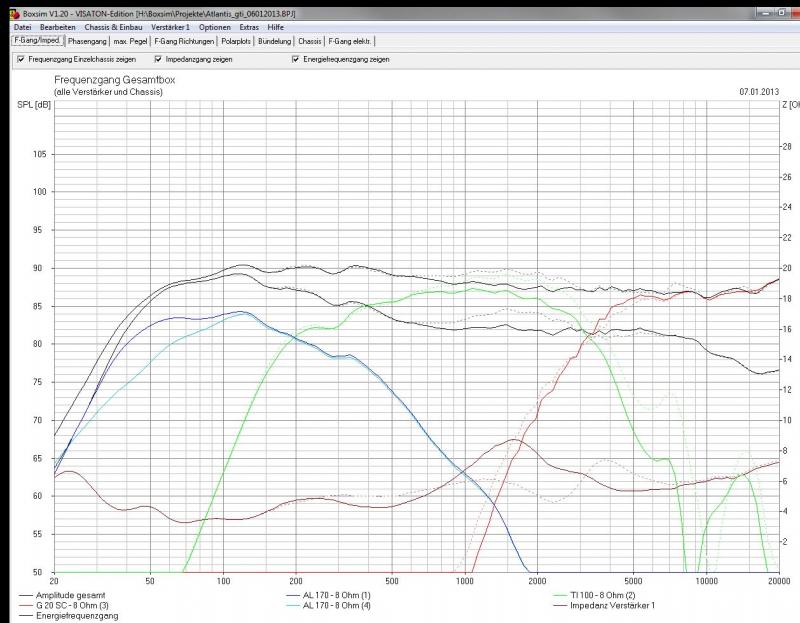Open the Chassis tab
Viewport: 800px width, 623px height.
coord(309,41)
